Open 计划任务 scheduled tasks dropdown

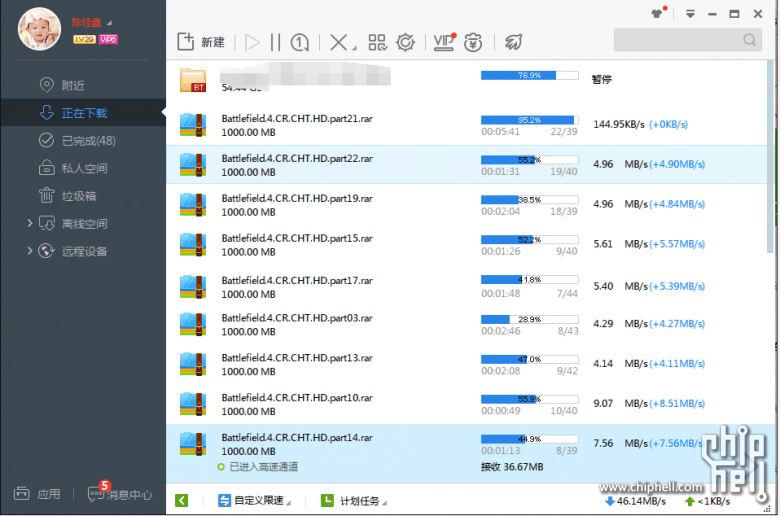coord(354,501)
